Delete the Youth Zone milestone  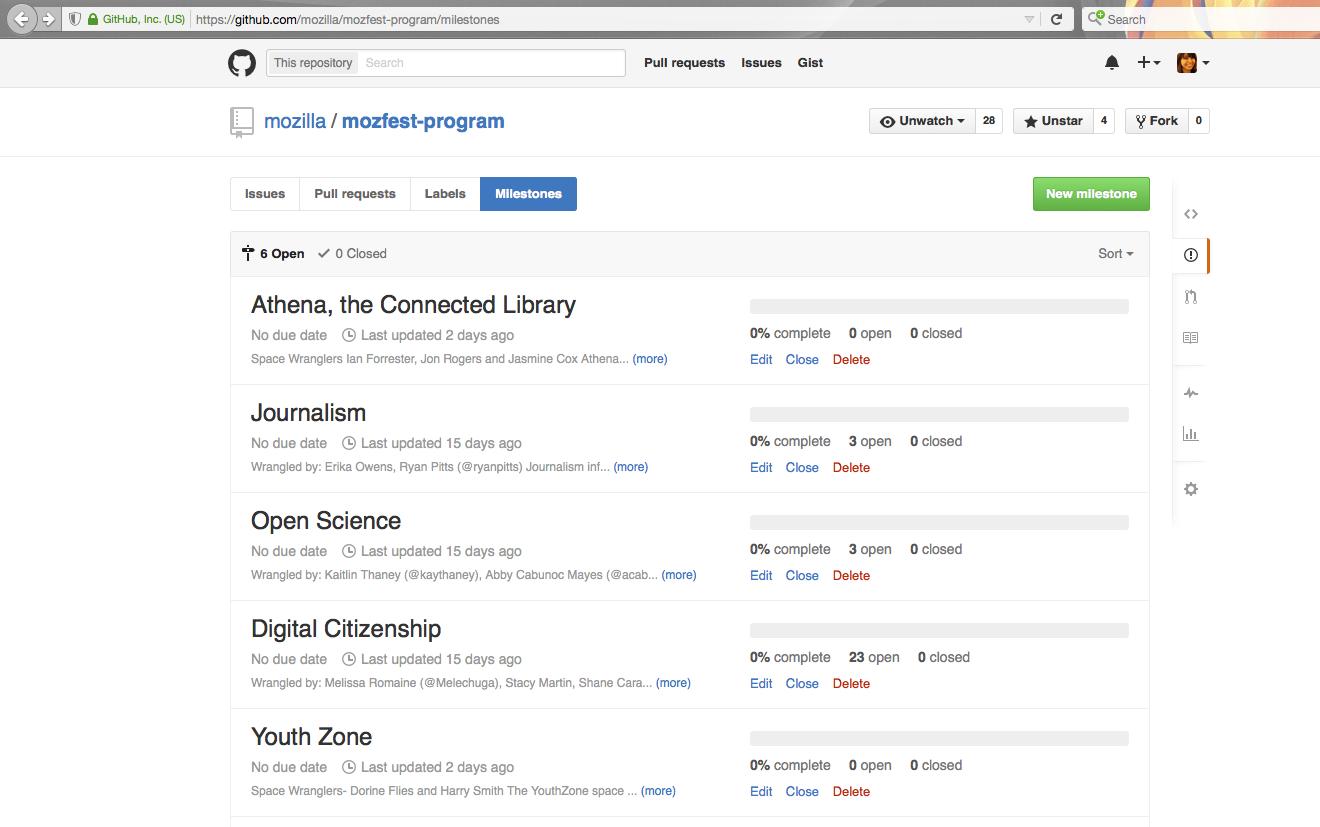click(x=851, y=792)
